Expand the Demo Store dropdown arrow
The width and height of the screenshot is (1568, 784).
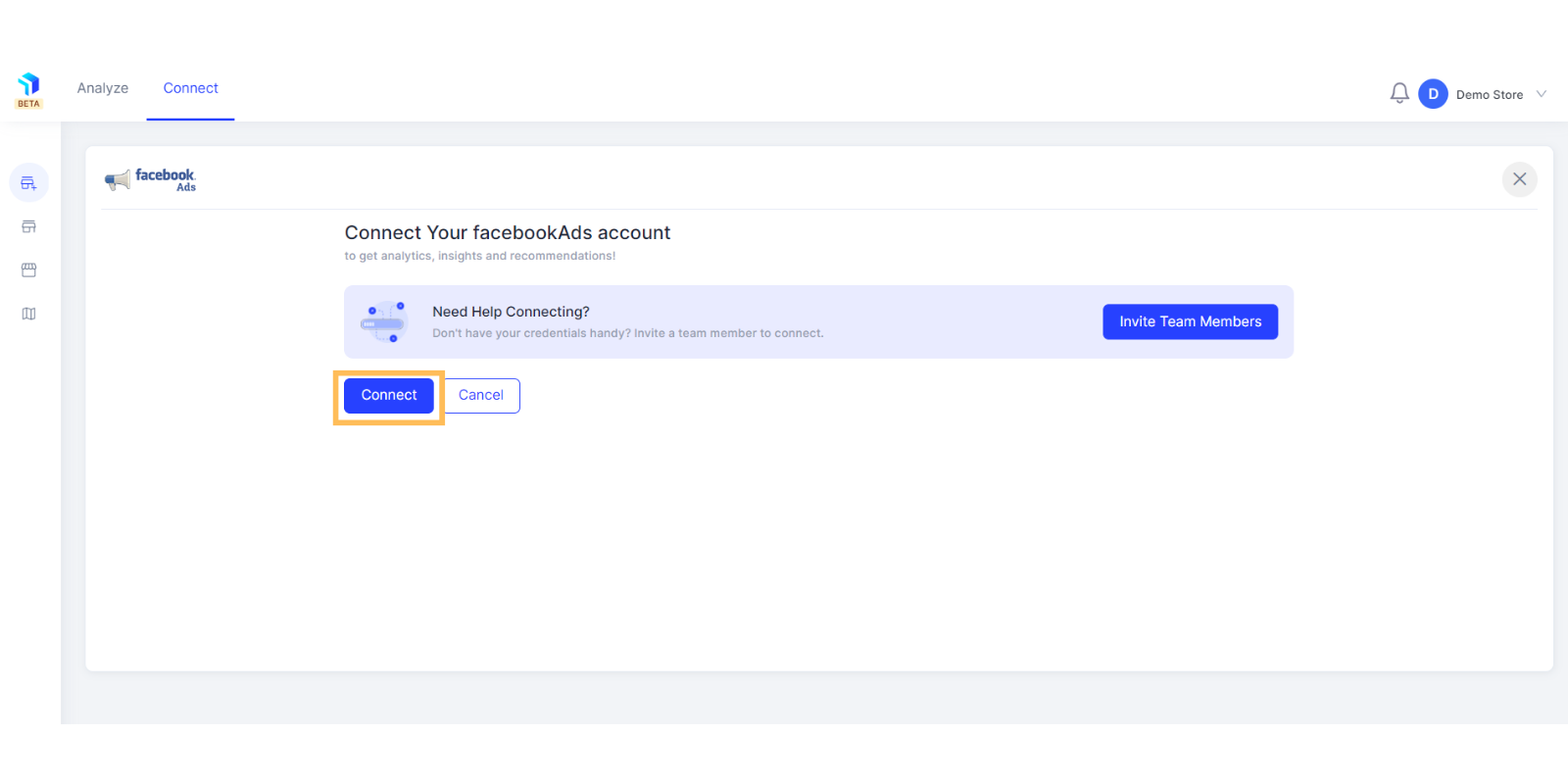click(x=1542, y=94)
